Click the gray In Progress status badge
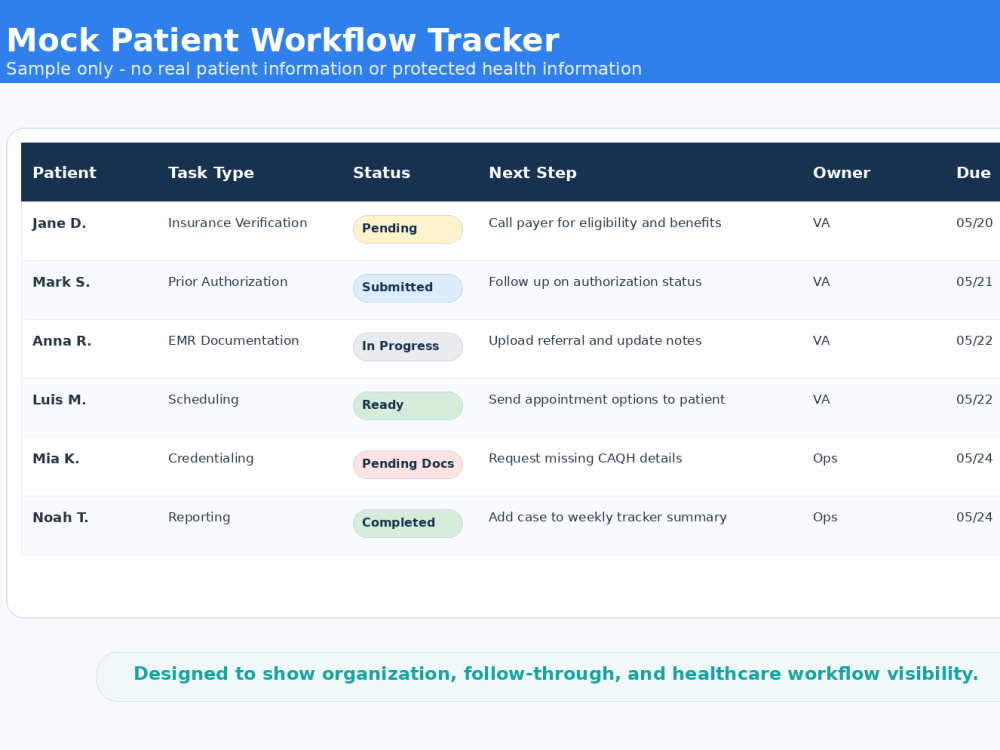Viewport: 1000px width, 750px height. click(408, 347)
